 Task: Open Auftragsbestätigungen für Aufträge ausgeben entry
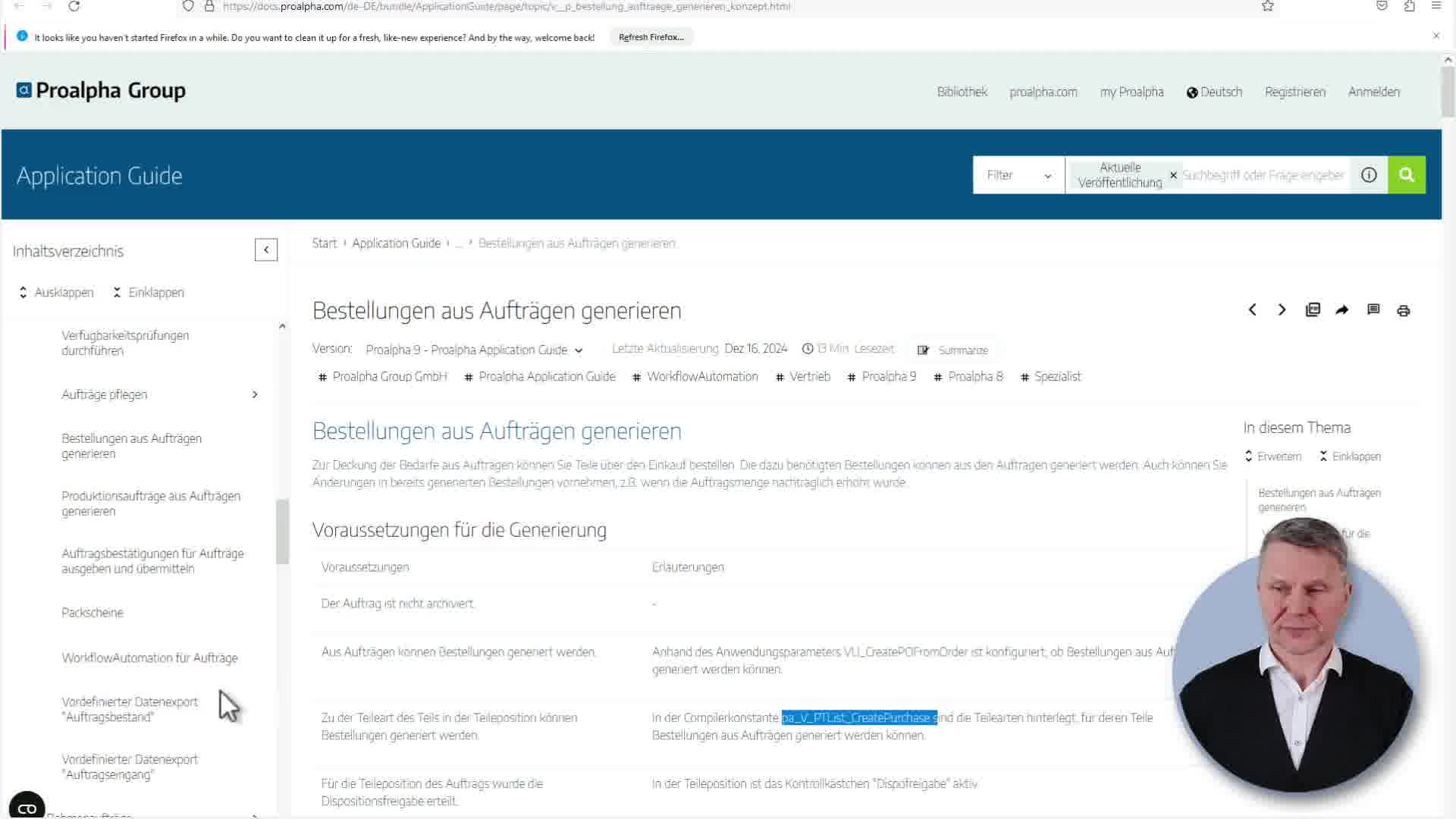[x=152, y=561]
